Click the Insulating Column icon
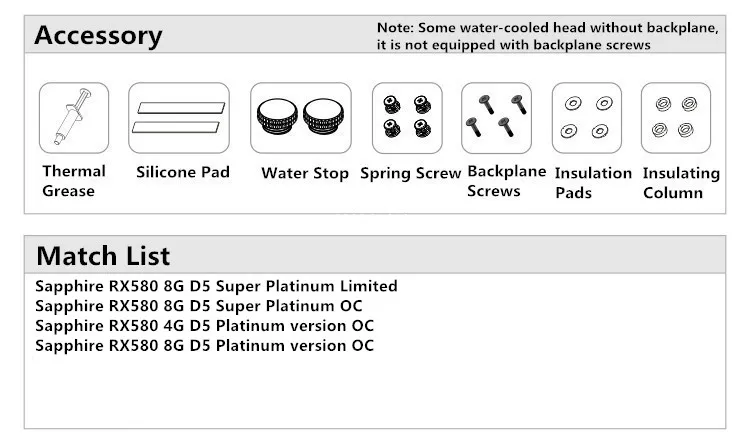Viewport: 750px width, 444px height. click(x=676, y=118)
